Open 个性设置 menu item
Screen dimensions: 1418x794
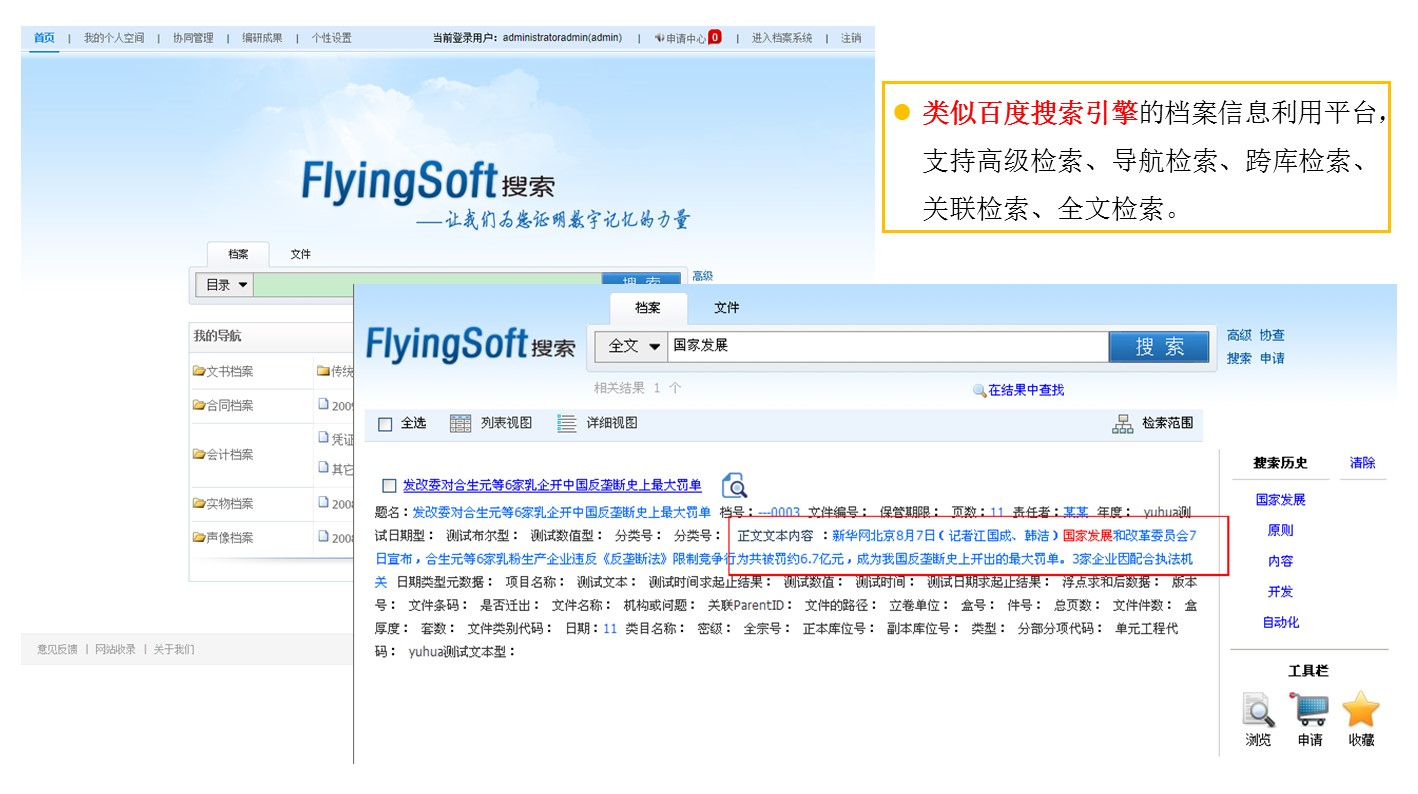tap(331, 38)
